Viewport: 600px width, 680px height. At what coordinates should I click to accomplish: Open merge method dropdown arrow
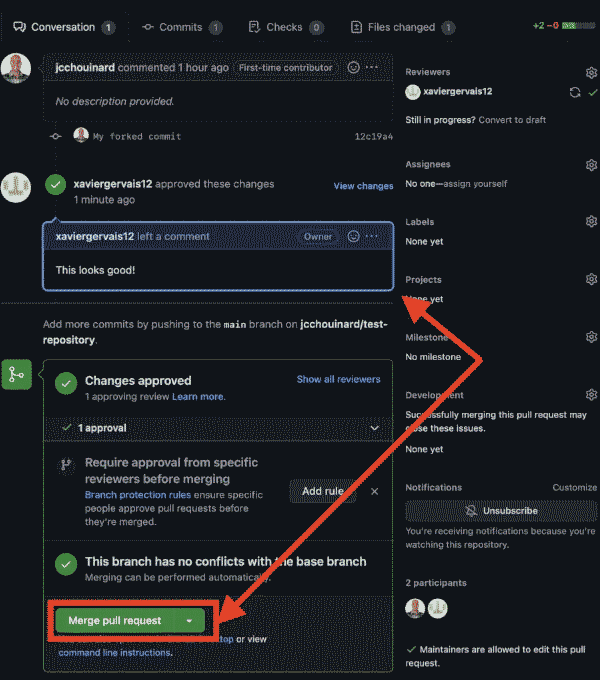coord(189,620)
